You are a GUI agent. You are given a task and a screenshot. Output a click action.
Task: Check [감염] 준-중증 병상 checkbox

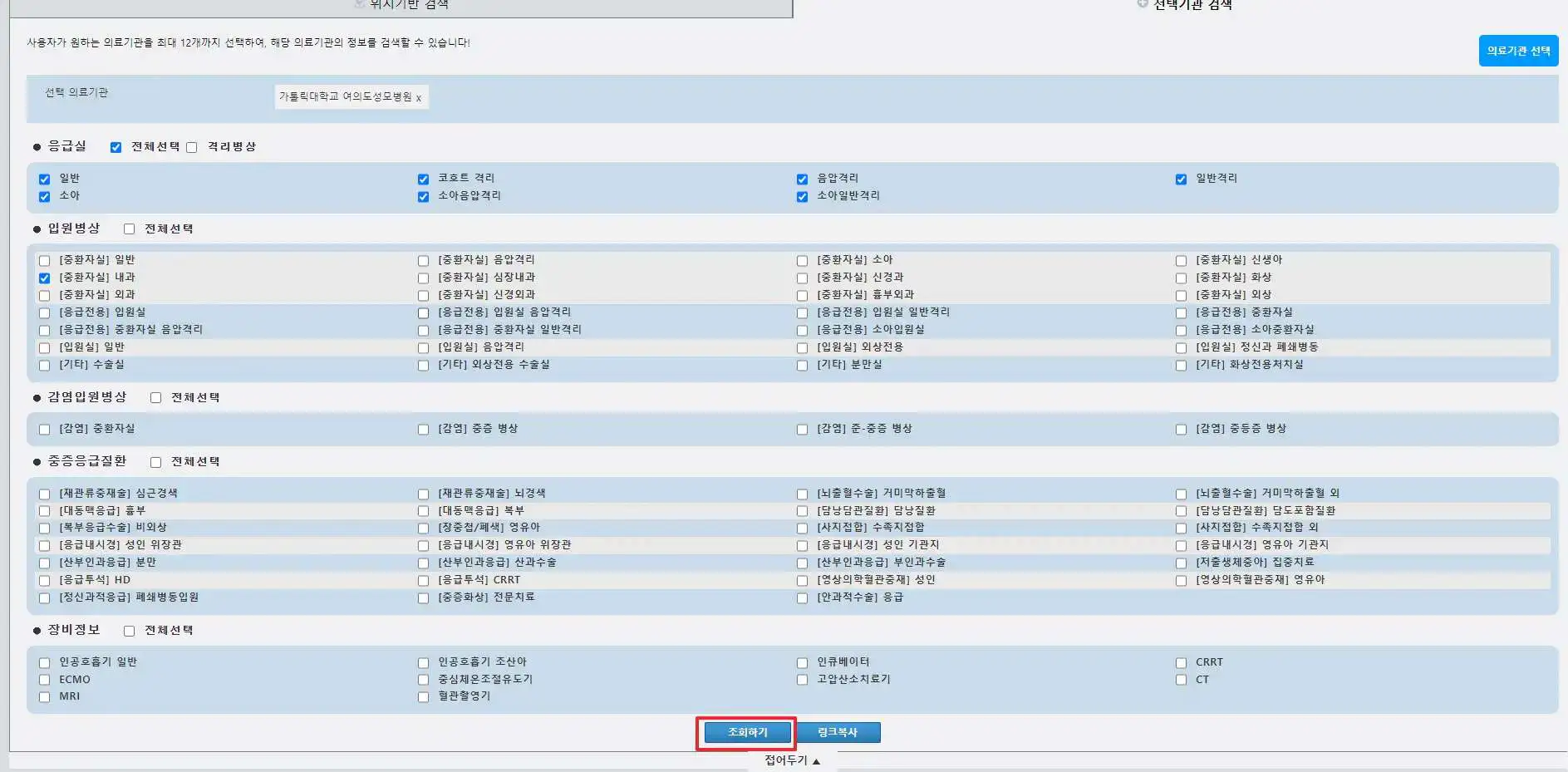point(802,429)
